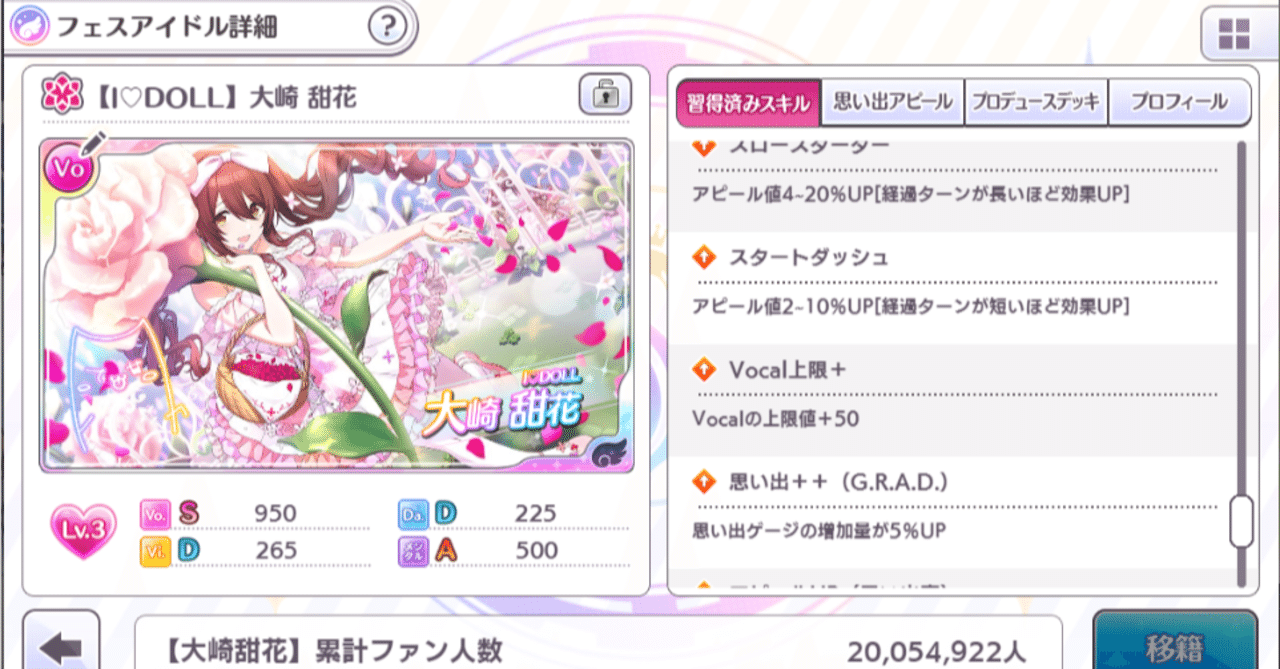Click the Lv.3 heart icon
The width and height of the screenshot is (1280, 669).
(83, 530)
